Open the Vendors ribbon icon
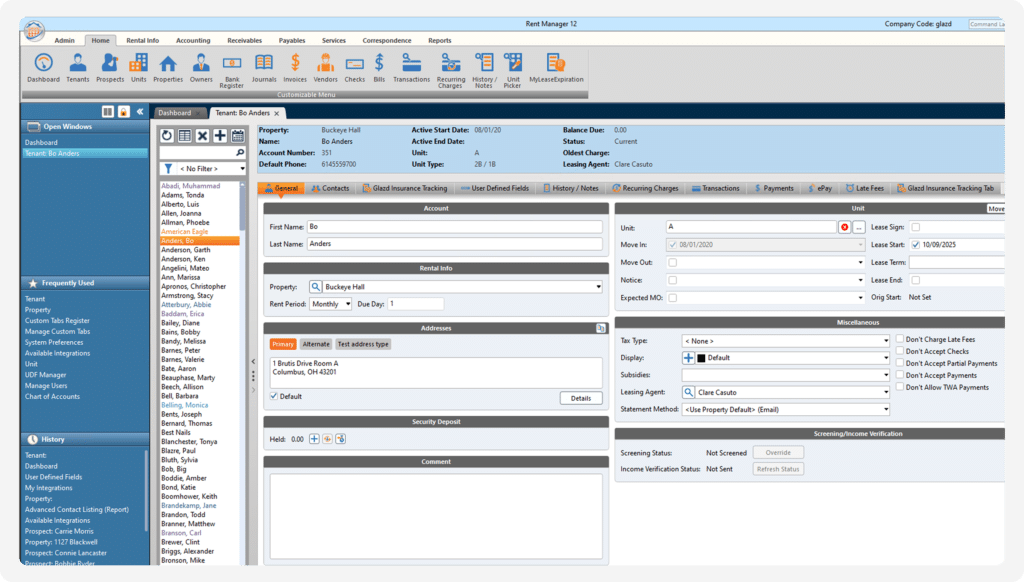Viewport: 1024px width, 582px height. (325, 68)
